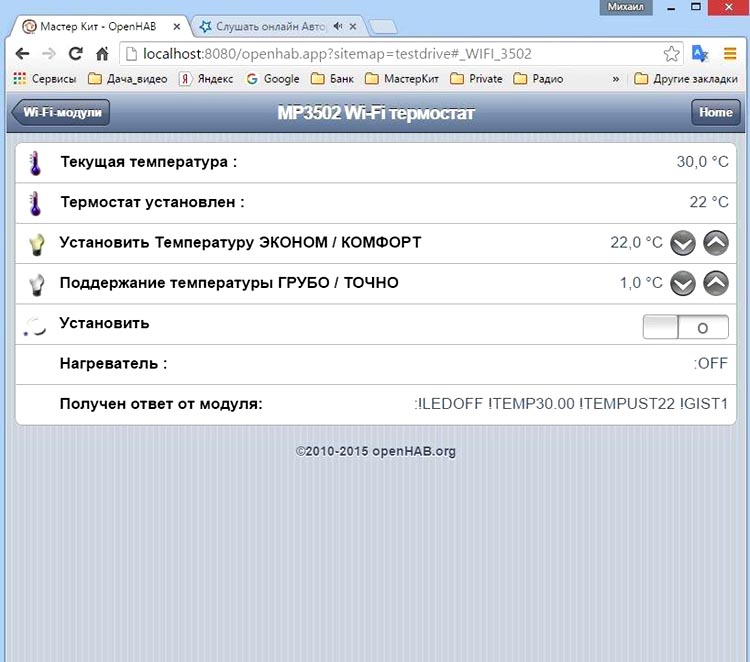Viewport: 750px width, 662px height.
Task: Go back to Wi-Fi-модули
Action: point(61,113)
